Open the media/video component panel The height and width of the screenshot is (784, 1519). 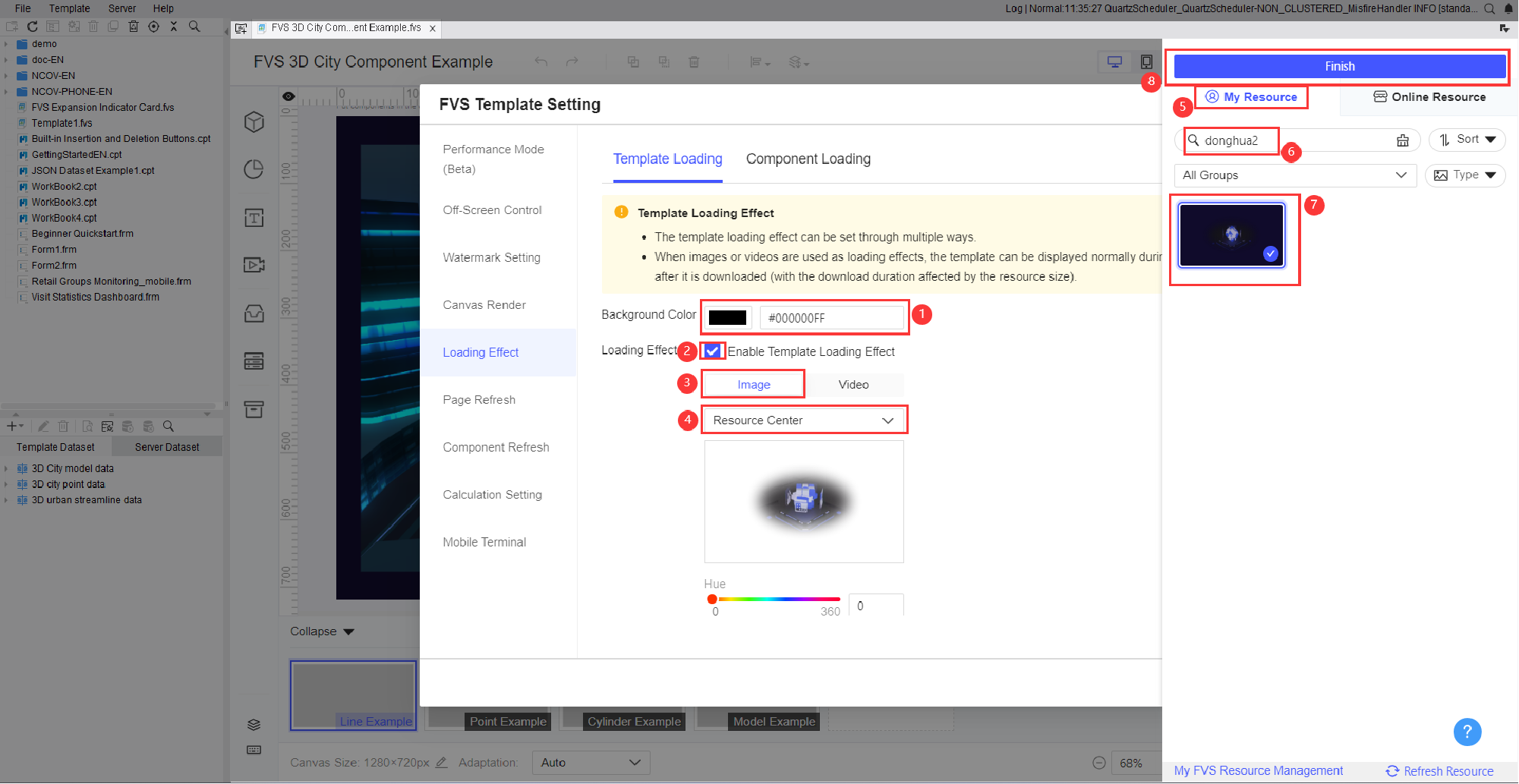click(253, 265)
